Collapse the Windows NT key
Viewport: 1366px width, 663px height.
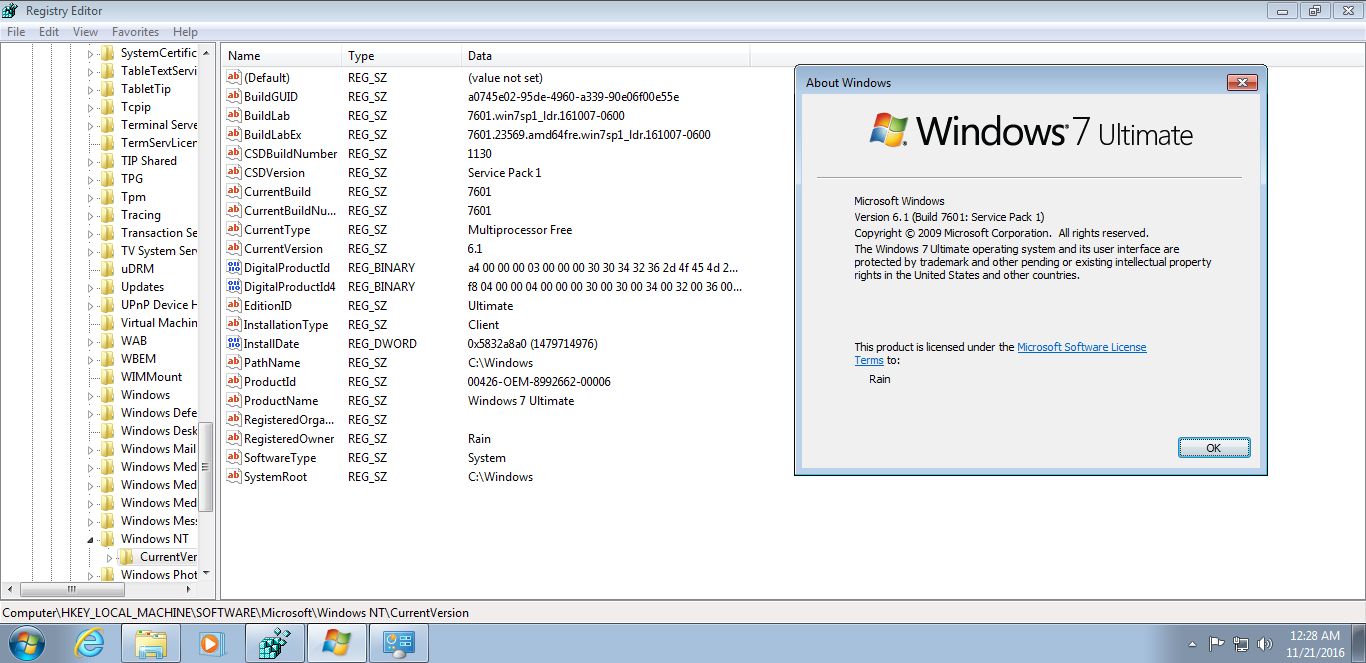click(90, 539)
